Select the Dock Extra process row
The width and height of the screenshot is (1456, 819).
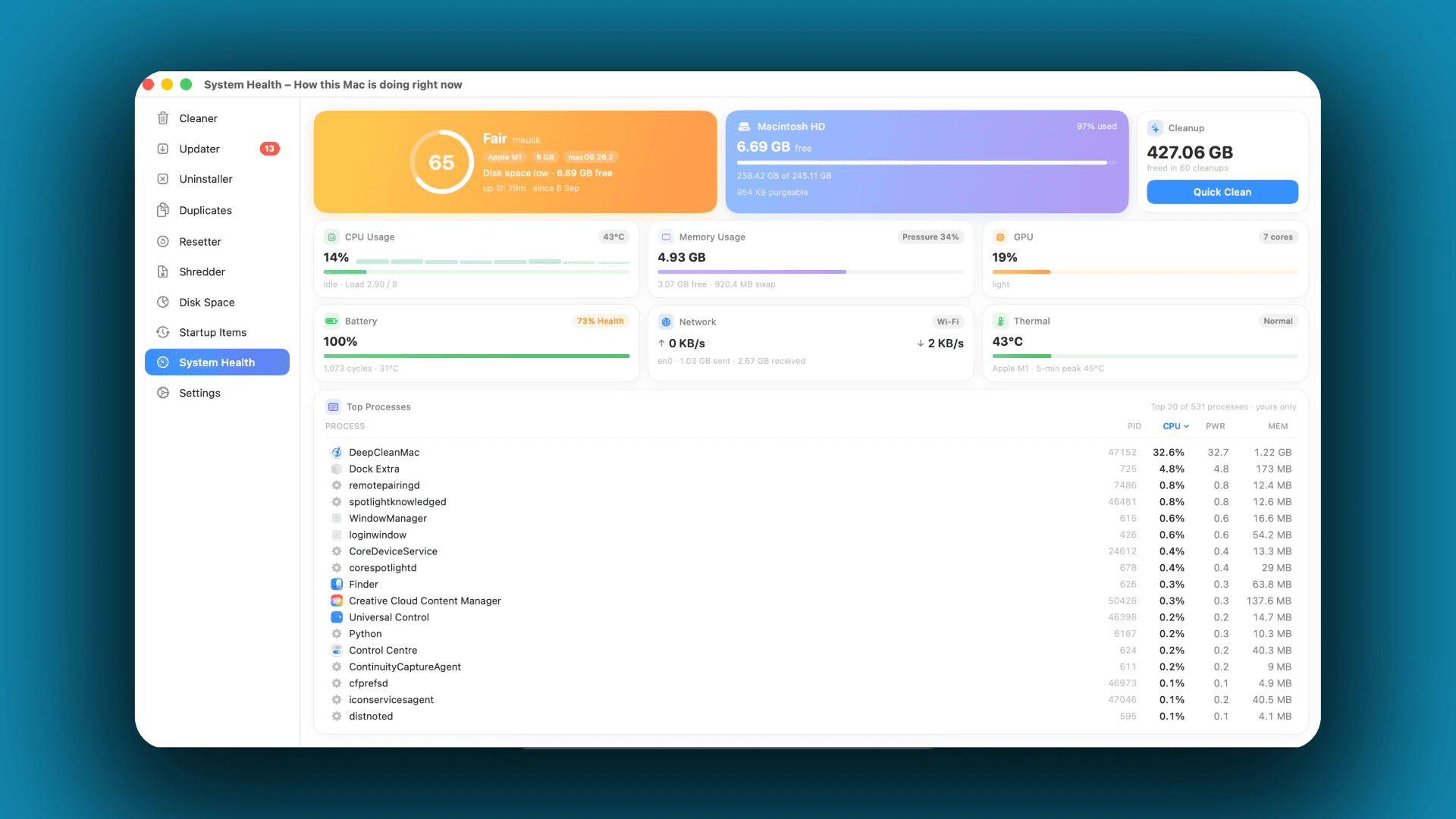pyautogui.click(x=811, y=469)
